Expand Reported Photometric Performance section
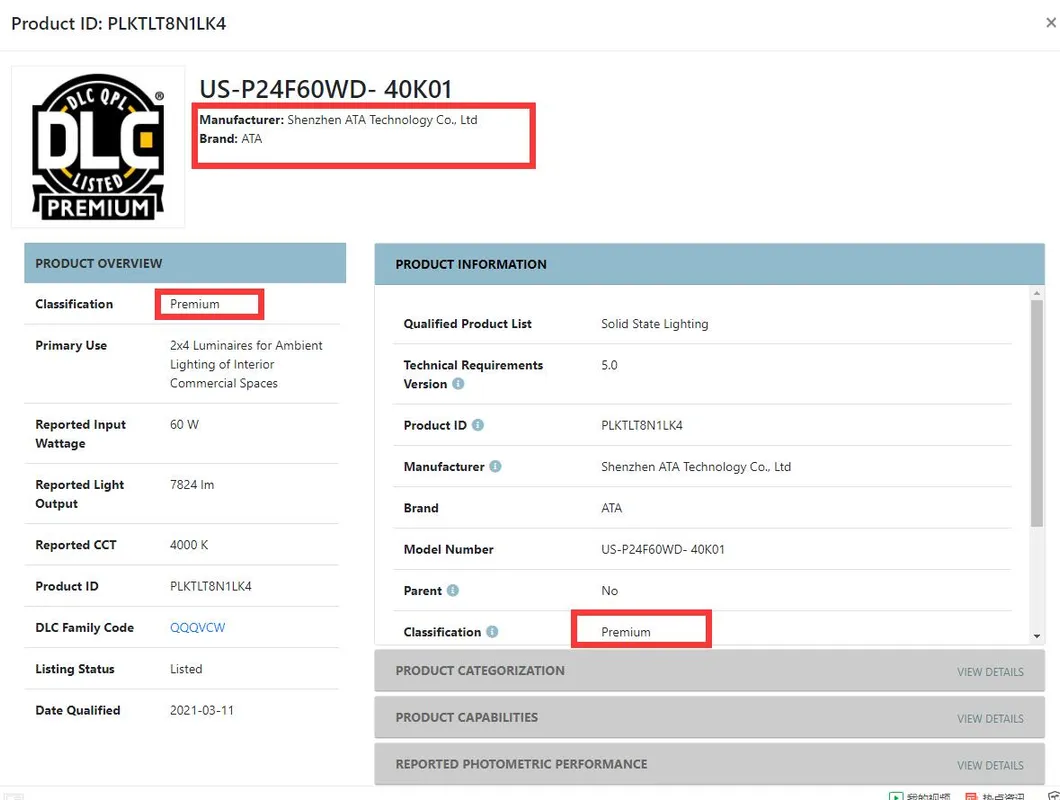 (521, 764)
